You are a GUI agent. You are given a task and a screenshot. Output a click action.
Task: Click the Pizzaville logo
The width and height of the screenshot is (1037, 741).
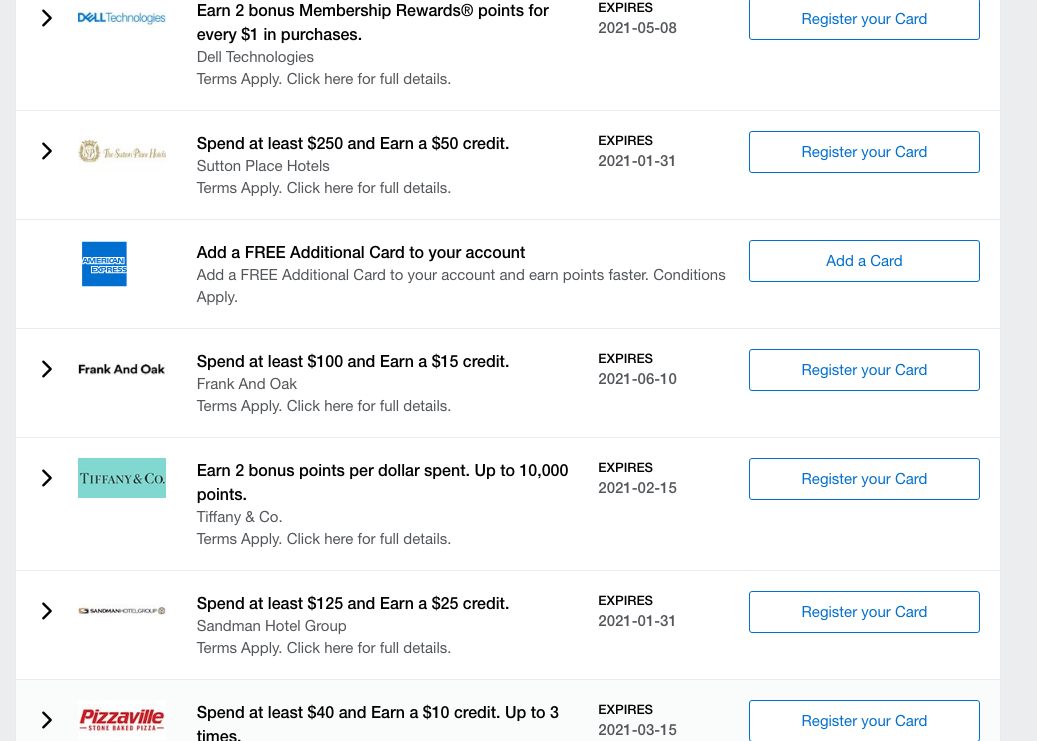[122, 719]
